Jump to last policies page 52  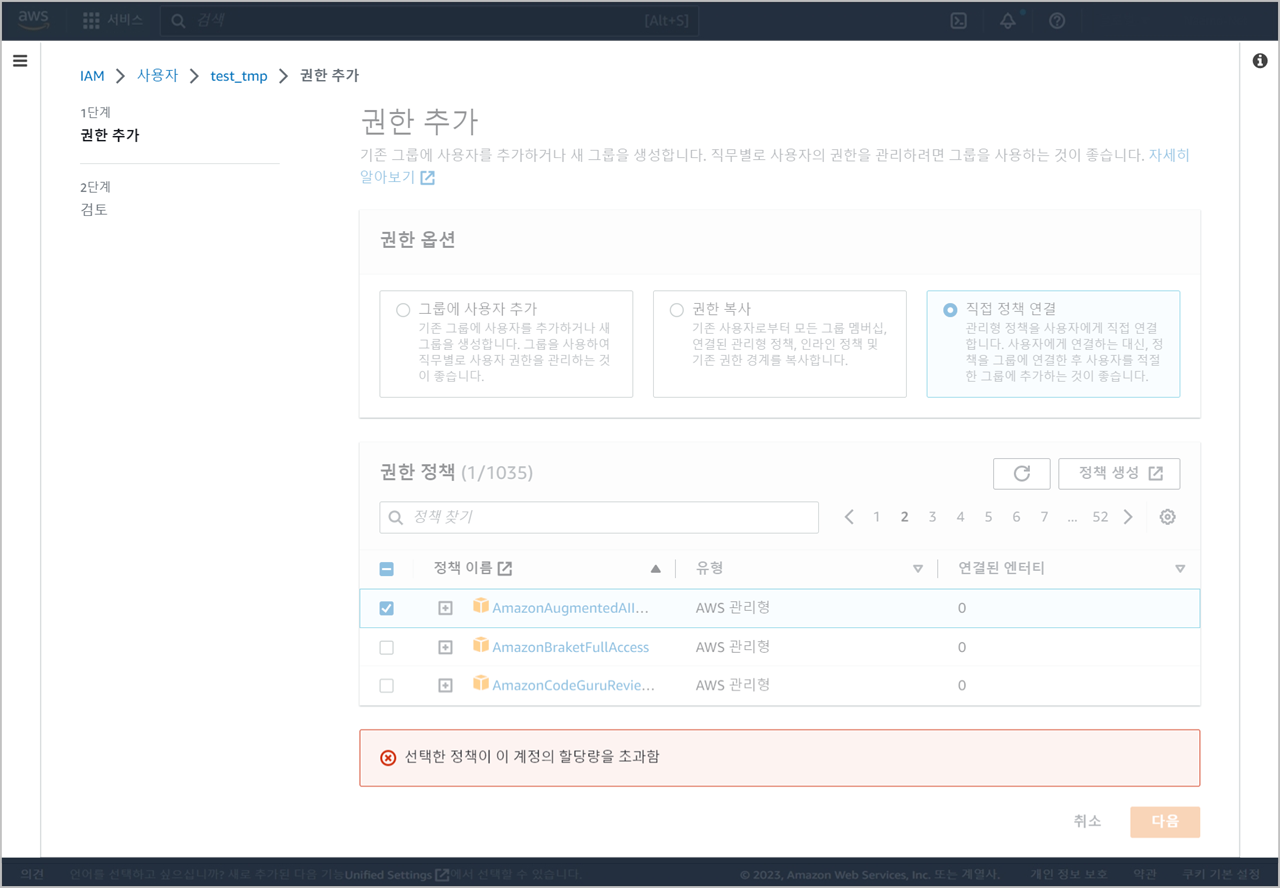[x=1100, y=517]
